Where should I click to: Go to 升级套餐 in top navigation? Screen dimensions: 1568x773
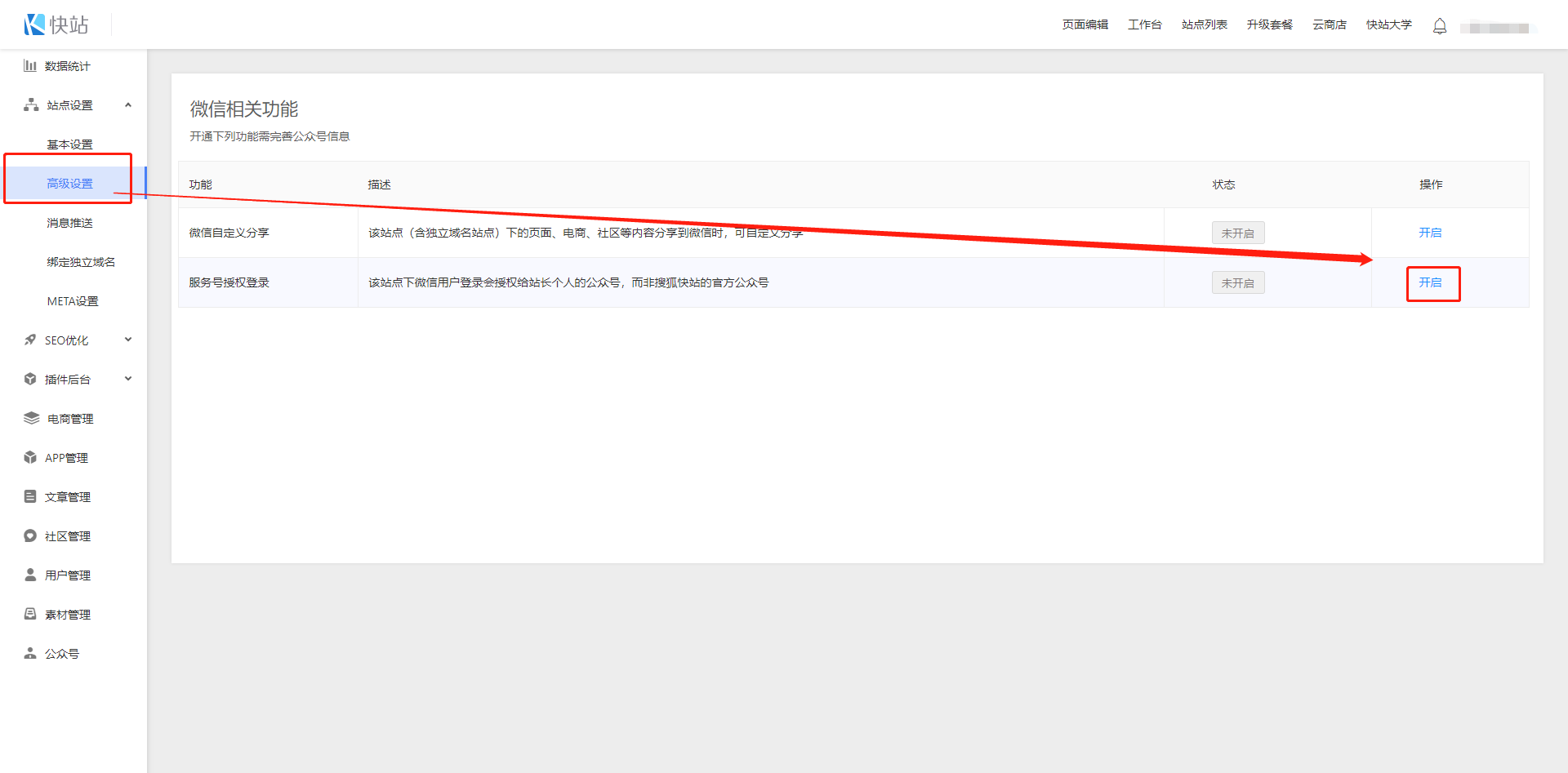[x=1269, y=24]
